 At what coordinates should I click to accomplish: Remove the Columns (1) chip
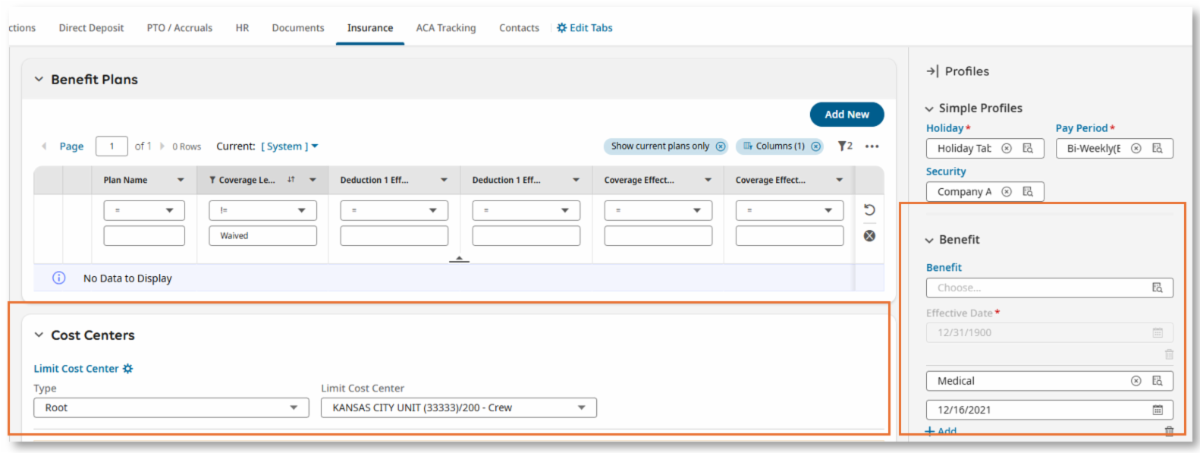coord(816,146)
